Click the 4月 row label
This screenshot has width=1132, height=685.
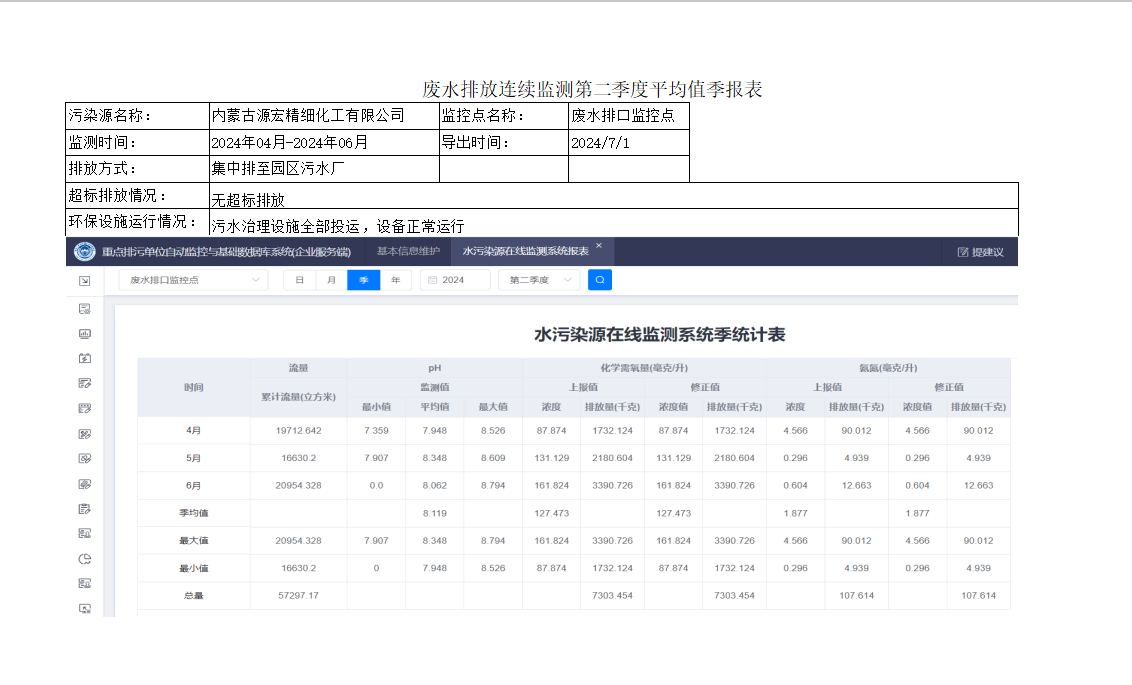click(x=193, y=431)
